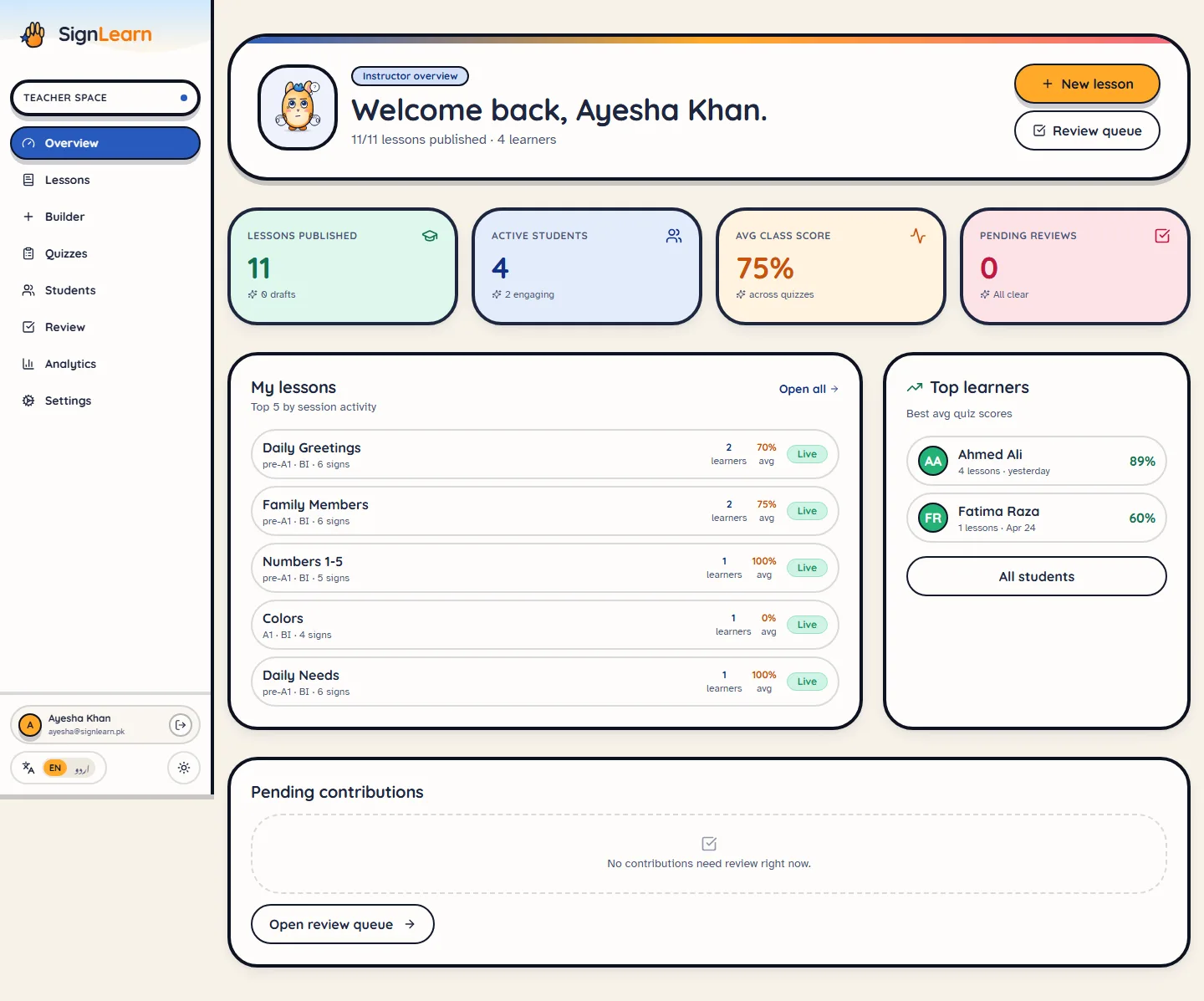1204x1001 pixels.
Task: Open Analytics from sidebar
Action: [105, 364]
